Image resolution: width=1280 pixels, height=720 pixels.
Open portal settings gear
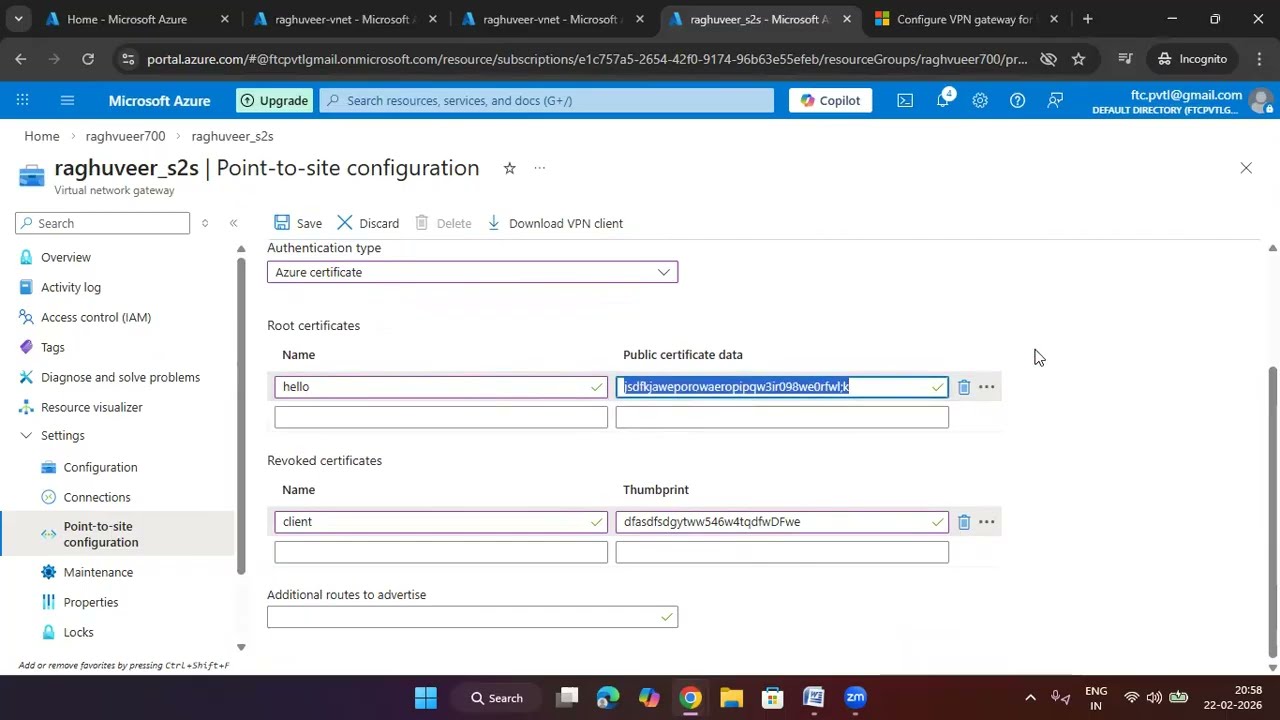tap(980, 100)
